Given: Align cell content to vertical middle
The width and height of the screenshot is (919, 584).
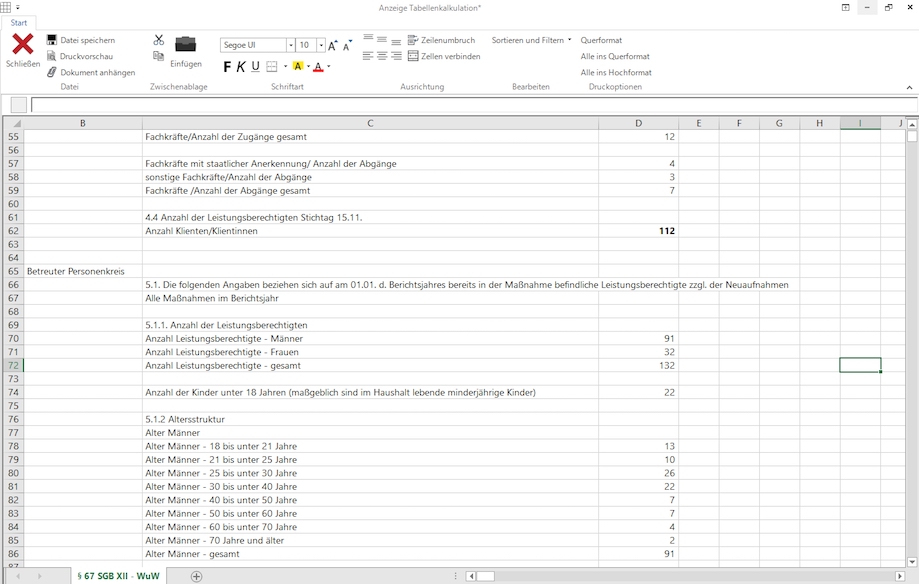Looking at the screenshot, I should (382, 40).
